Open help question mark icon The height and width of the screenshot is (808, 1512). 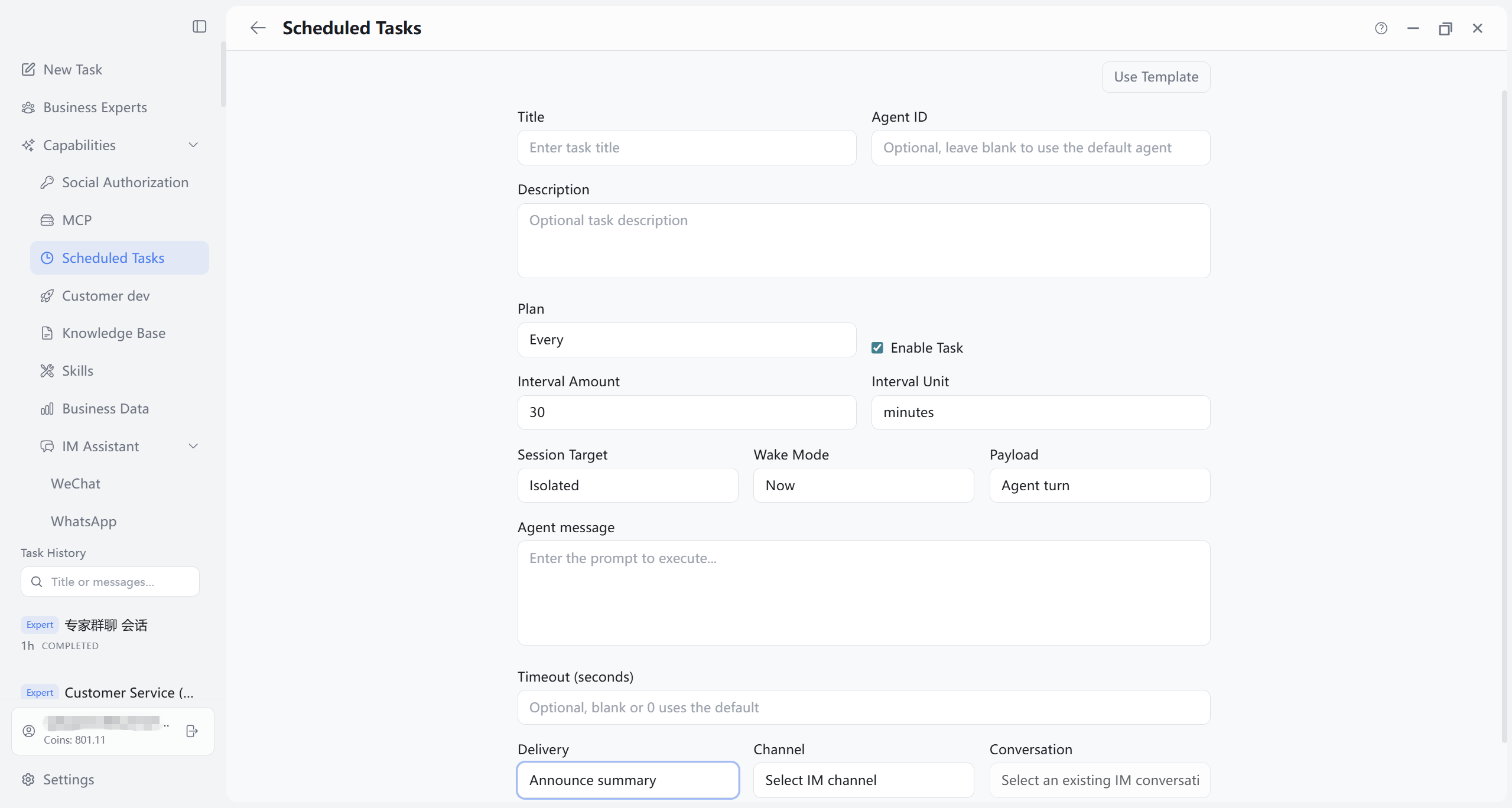tap(1381, 28)
